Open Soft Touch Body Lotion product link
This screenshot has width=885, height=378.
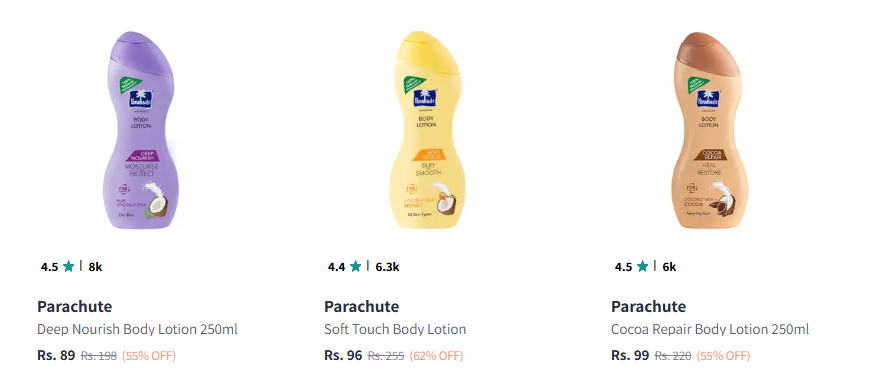point(395,329)
